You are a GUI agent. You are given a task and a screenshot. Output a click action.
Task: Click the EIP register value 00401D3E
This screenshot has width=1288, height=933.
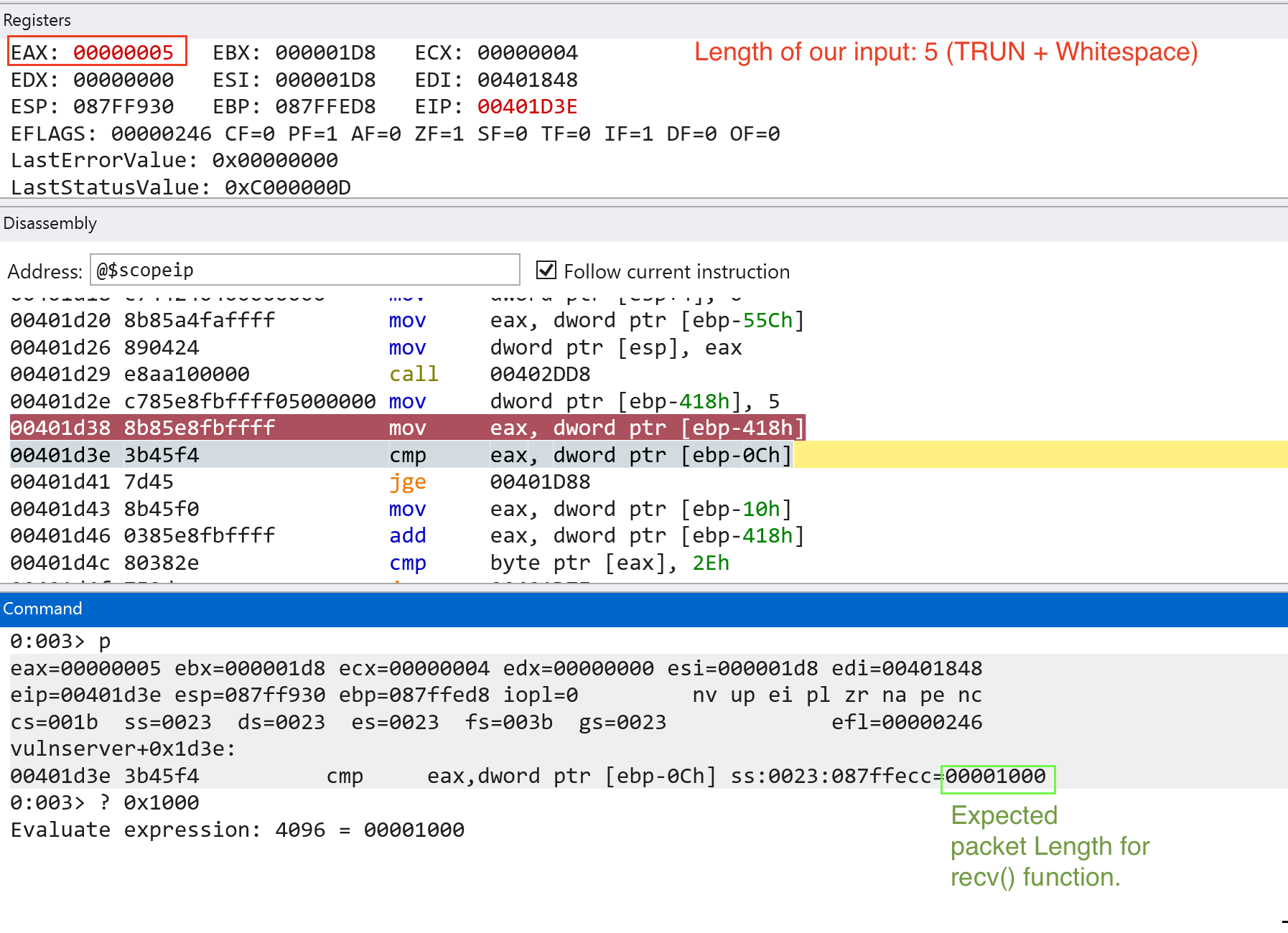(x=529, y=106)
